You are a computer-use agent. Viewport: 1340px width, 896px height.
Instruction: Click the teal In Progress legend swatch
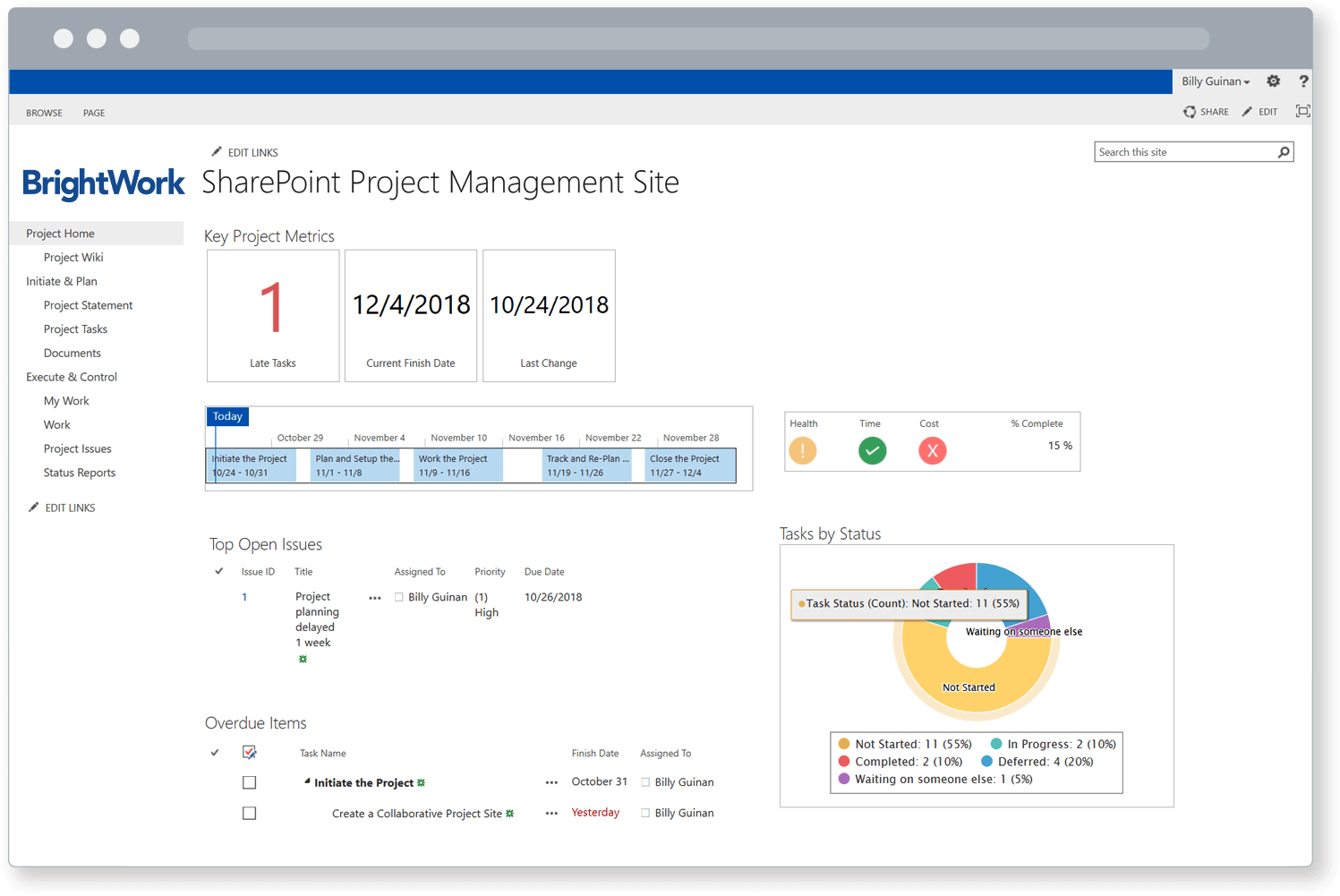996,744
